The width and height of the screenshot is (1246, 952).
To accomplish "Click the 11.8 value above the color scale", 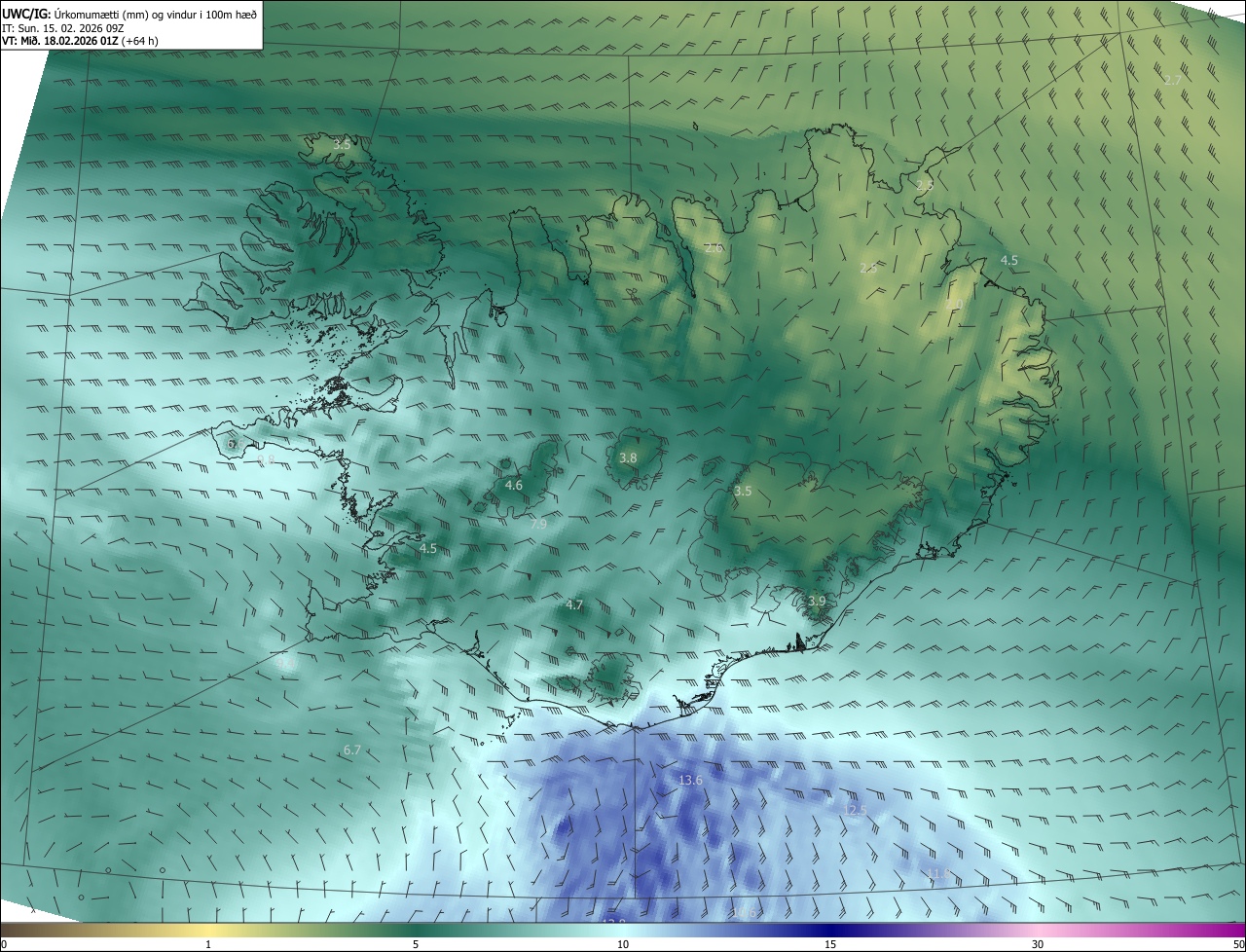I will 937,873.
